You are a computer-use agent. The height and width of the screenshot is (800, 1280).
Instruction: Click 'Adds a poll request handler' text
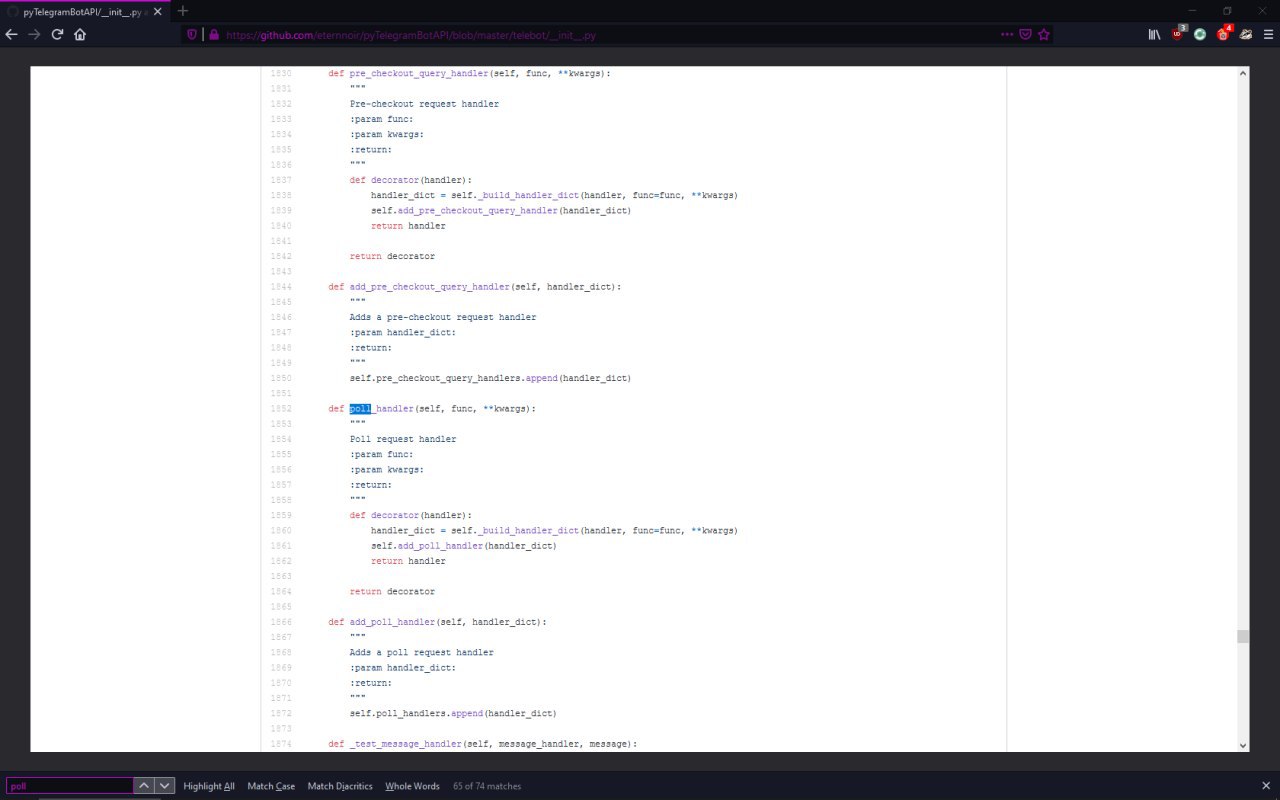[x=422, y=653]
